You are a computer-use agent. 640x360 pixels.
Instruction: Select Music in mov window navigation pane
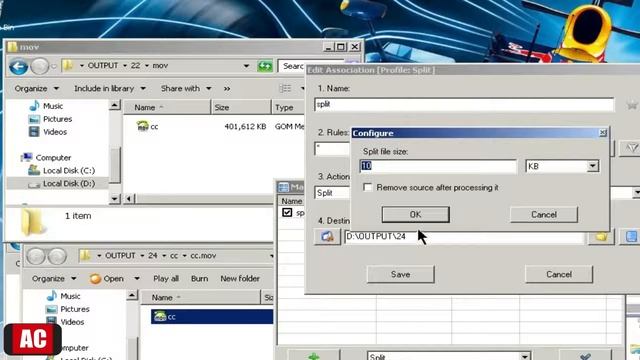46,106
